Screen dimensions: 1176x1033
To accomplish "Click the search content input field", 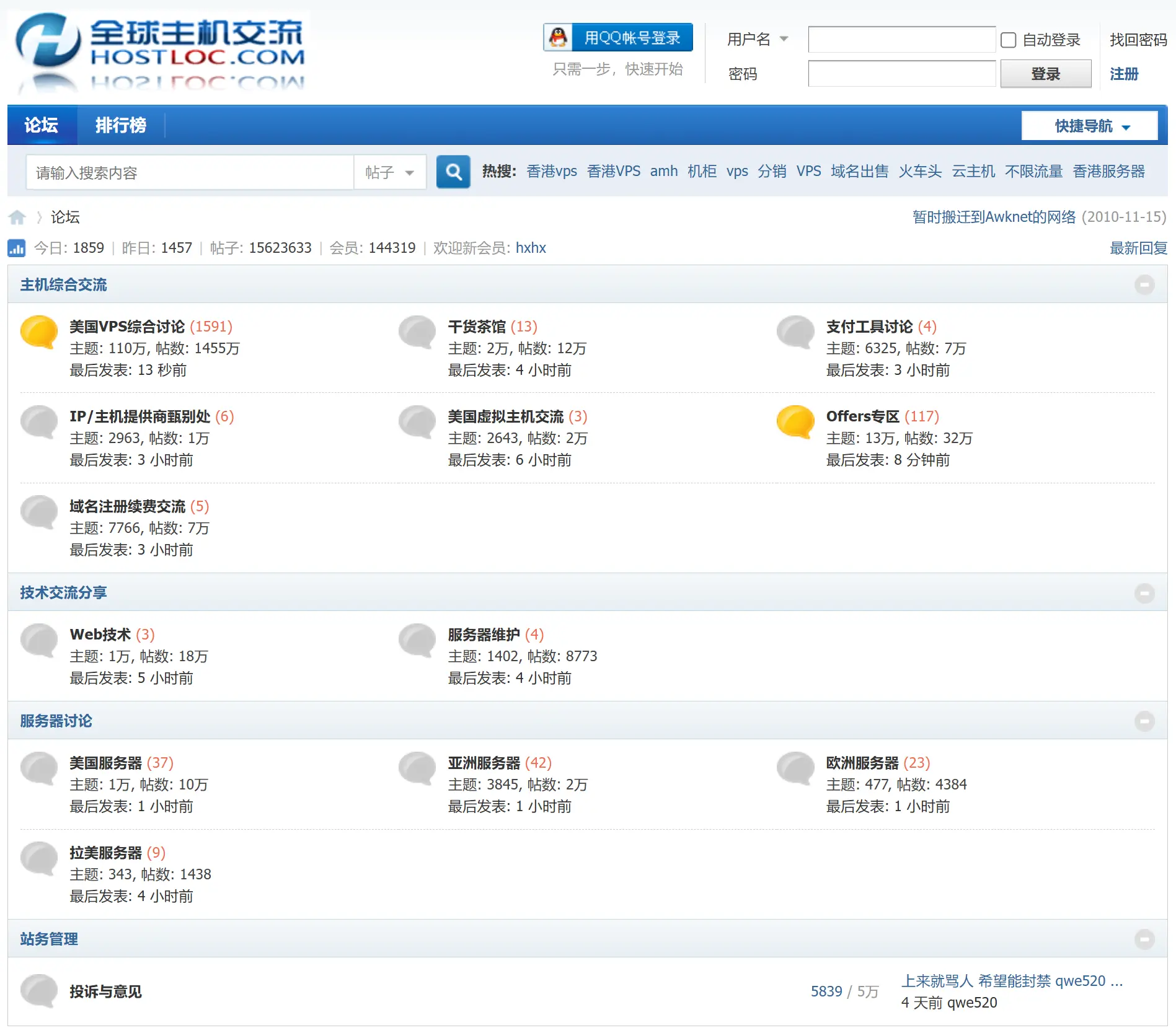I will (x=189, y=172).
